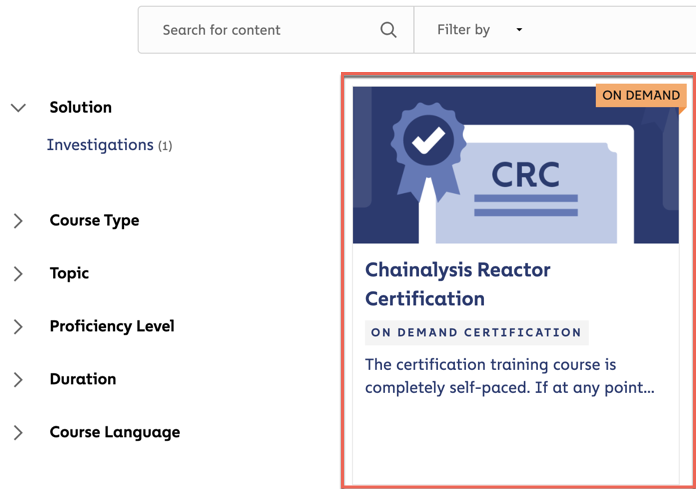Screen dimensions: 696x489
Task: Collapse the Solution filter chevron
Action: pos(18,107)
